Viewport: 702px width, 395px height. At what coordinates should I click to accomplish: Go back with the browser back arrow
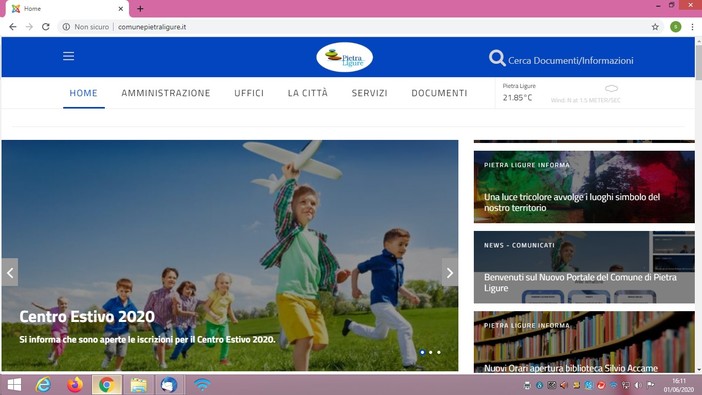(x=13, y=27)
